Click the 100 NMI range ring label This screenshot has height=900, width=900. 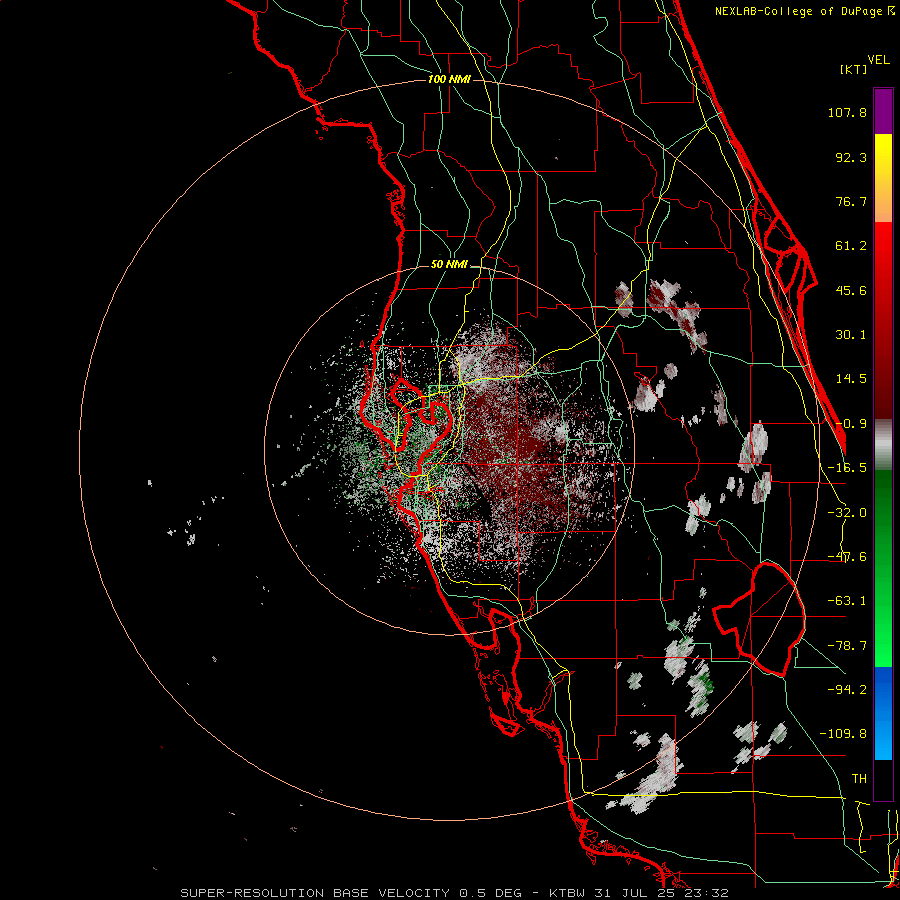(449, 79)
